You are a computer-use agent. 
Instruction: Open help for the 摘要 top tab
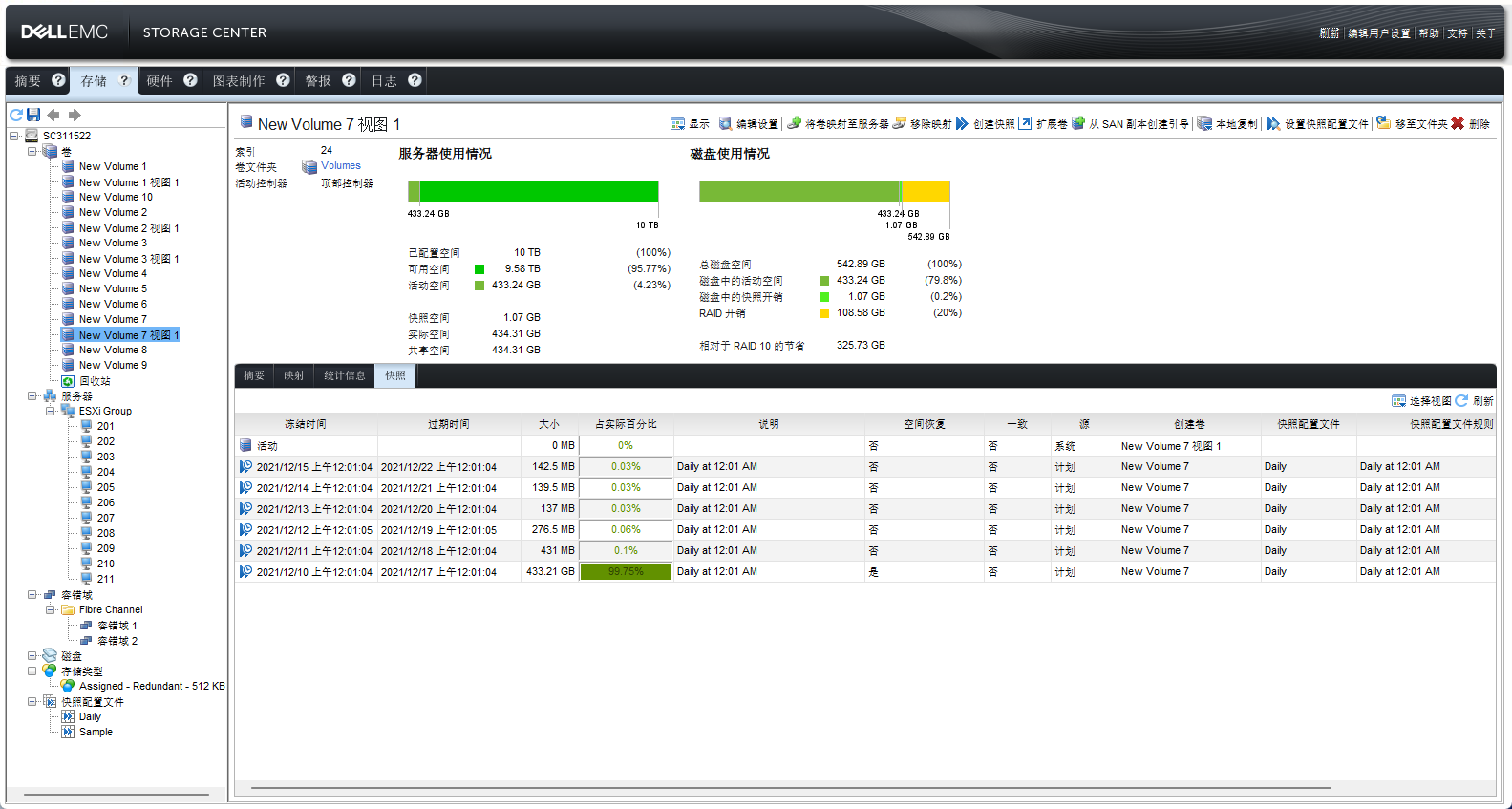(x=58, y=80)
